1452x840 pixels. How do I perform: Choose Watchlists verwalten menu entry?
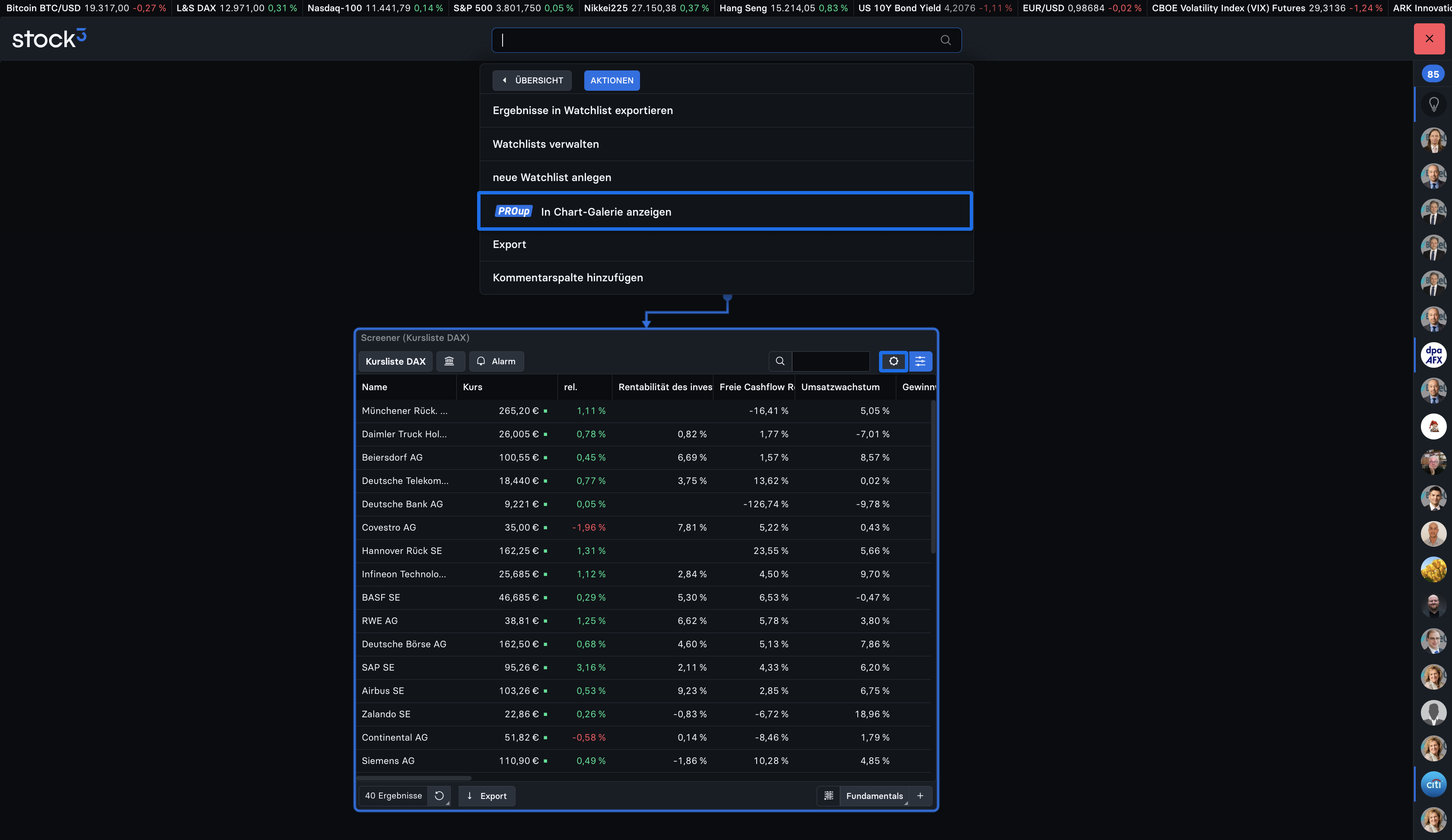(726, 144)
